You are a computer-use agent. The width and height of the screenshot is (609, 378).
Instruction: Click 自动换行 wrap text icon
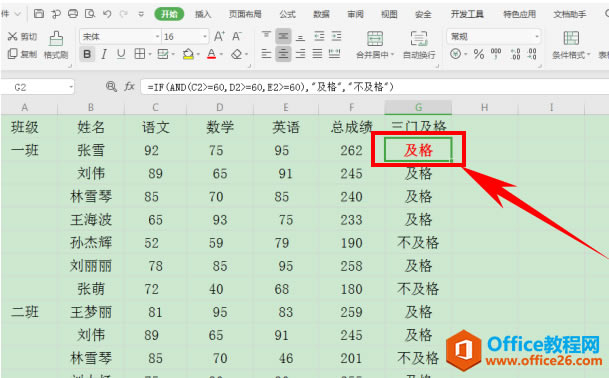click(419, 45)
